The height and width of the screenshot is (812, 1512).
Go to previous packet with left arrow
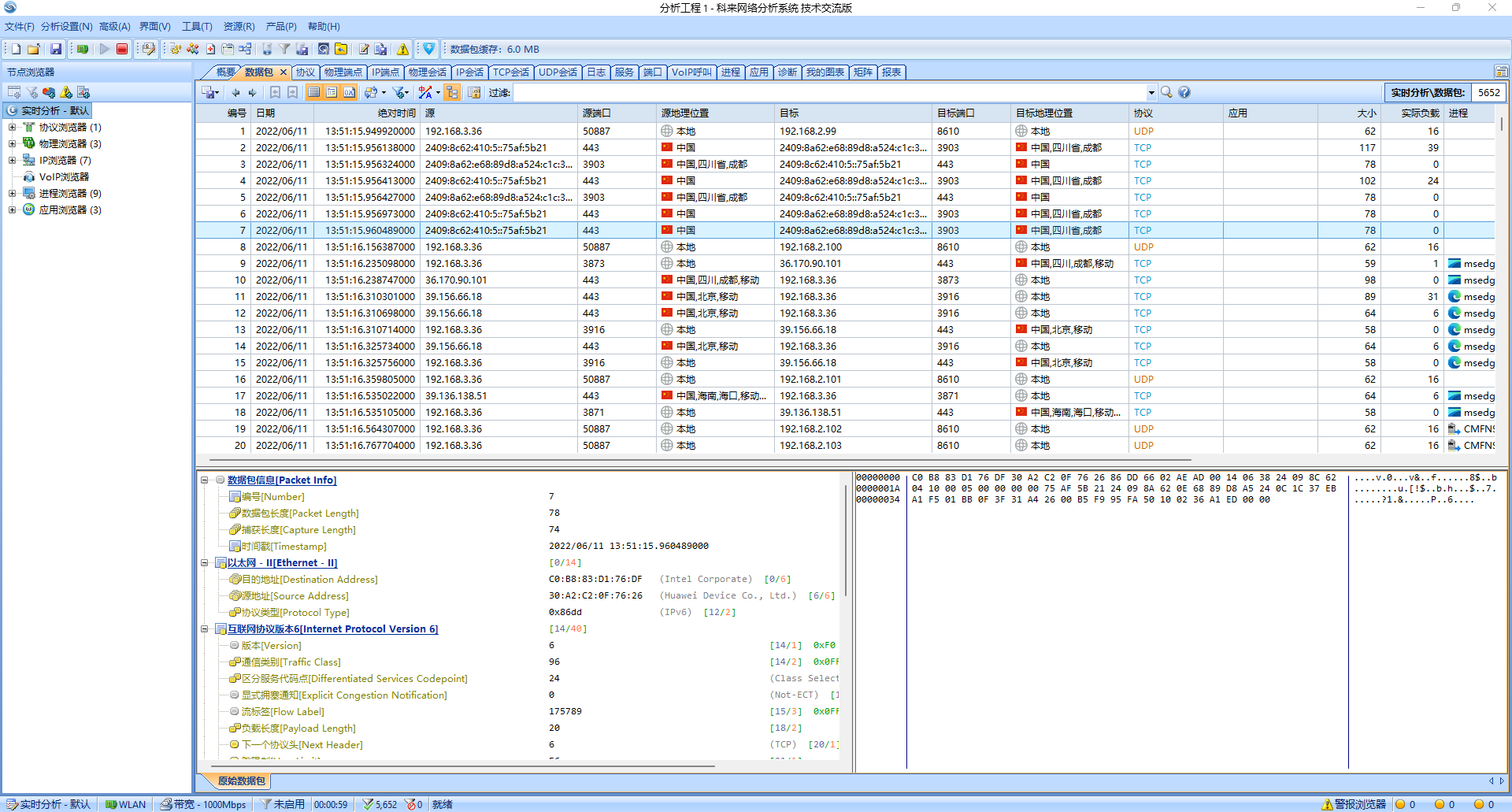[x=235, y=92]
